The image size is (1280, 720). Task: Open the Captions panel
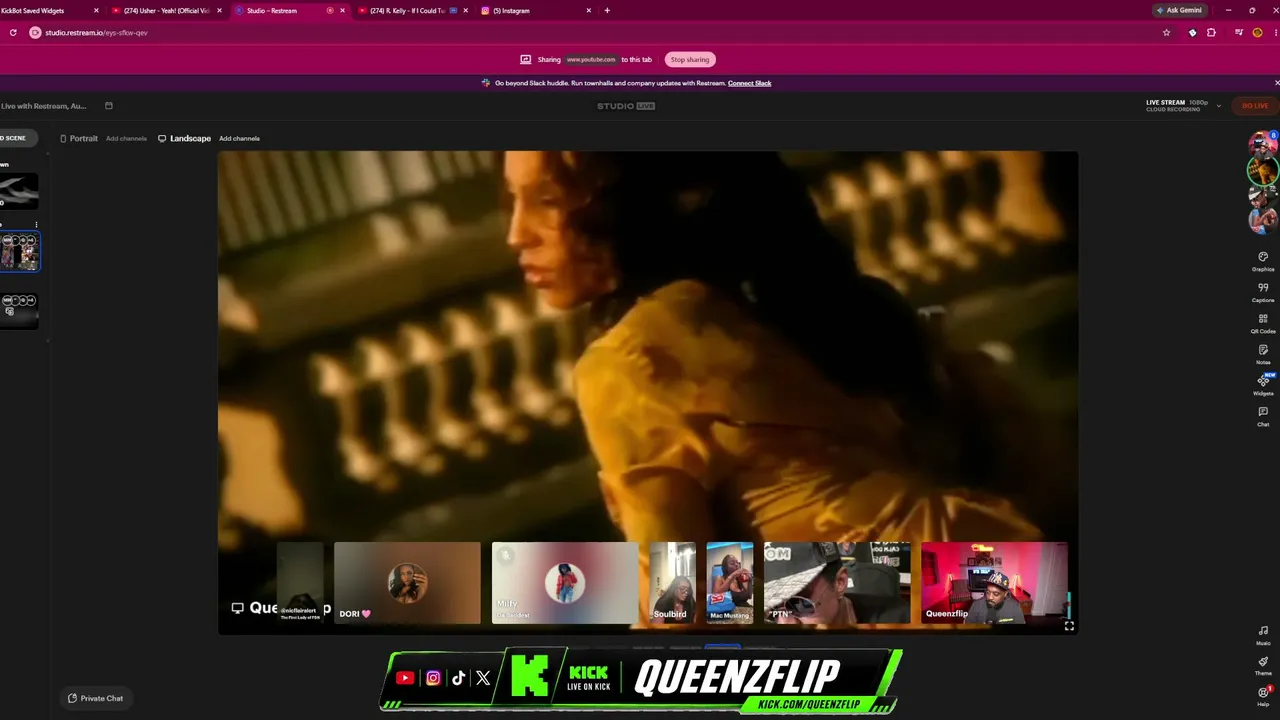click(1263, 292)
